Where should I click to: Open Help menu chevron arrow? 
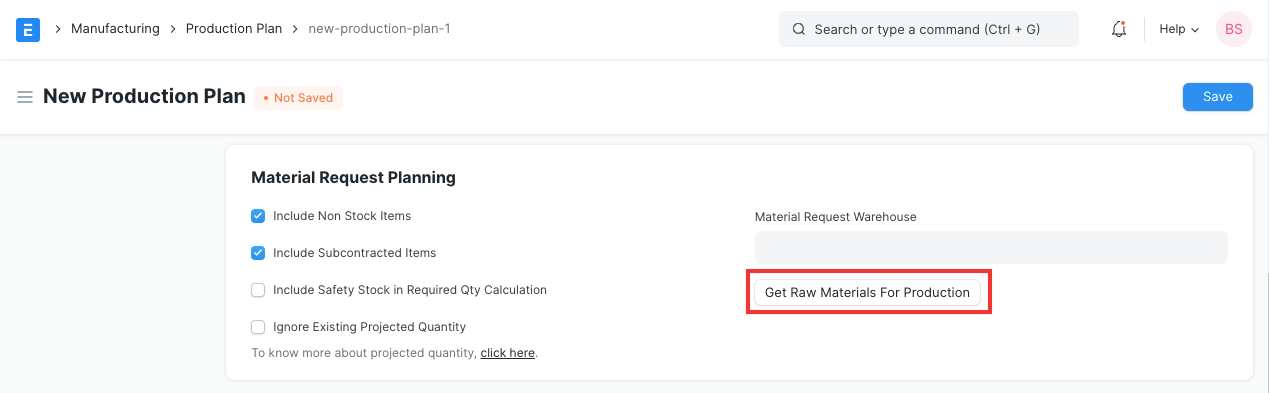coord(1195,30)
